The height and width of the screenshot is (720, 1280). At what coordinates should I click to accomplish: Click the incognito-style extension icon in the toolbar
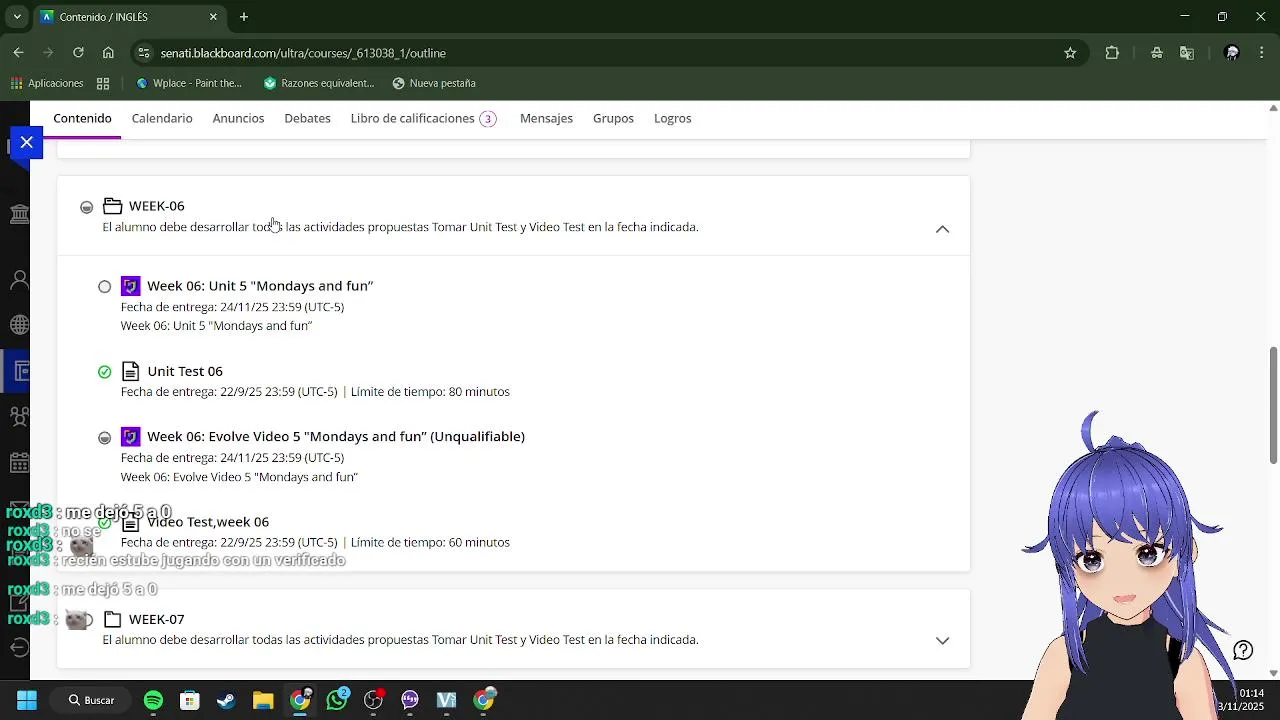(x=1157, y=53)
